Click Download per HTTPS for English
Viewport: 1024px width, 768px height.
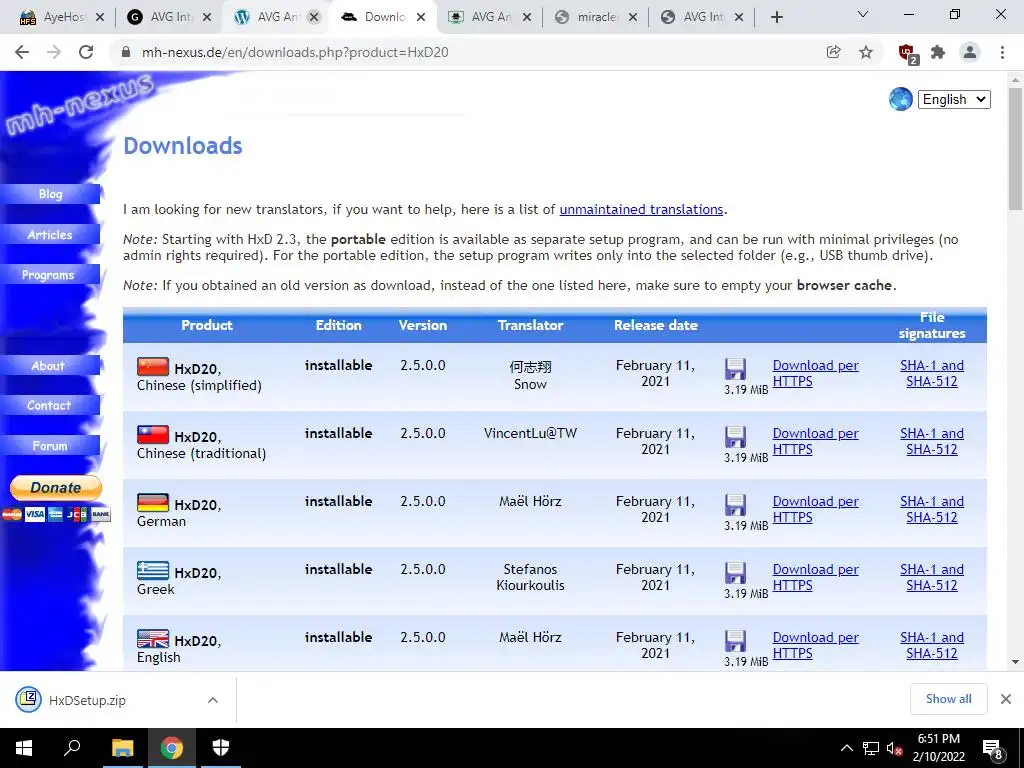pos(816,645)
